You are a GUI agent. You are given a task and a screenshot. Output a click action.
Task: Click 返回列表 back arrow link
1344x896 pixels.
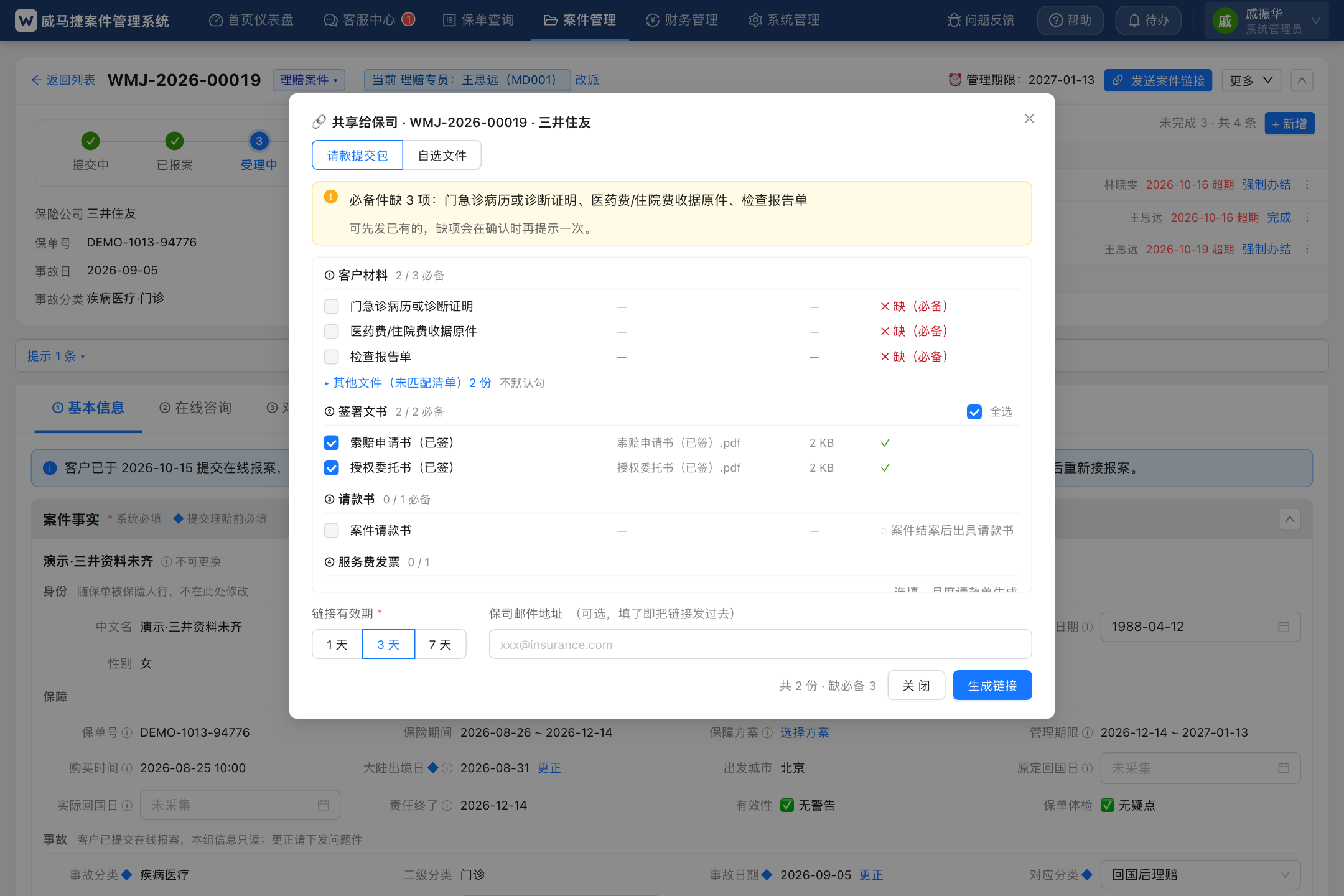pos(63,80)
